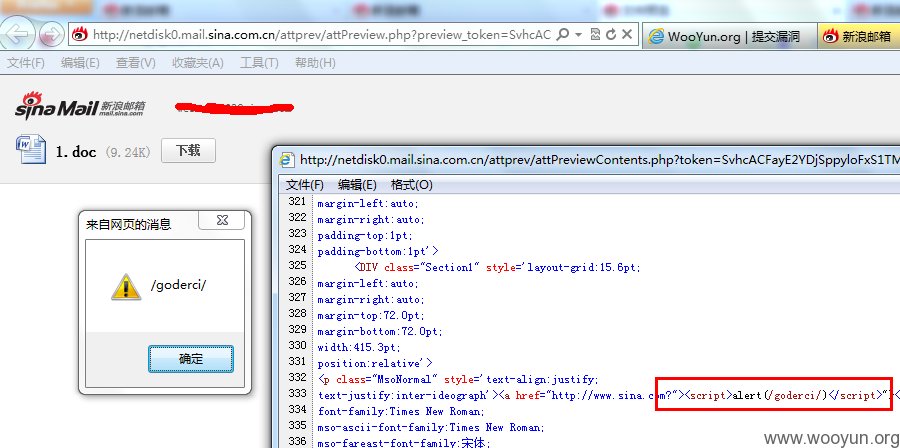This screenshot has height=448, width=900.
Task: Confirm the alert with 确定
Action: click(x=191, y=359)
